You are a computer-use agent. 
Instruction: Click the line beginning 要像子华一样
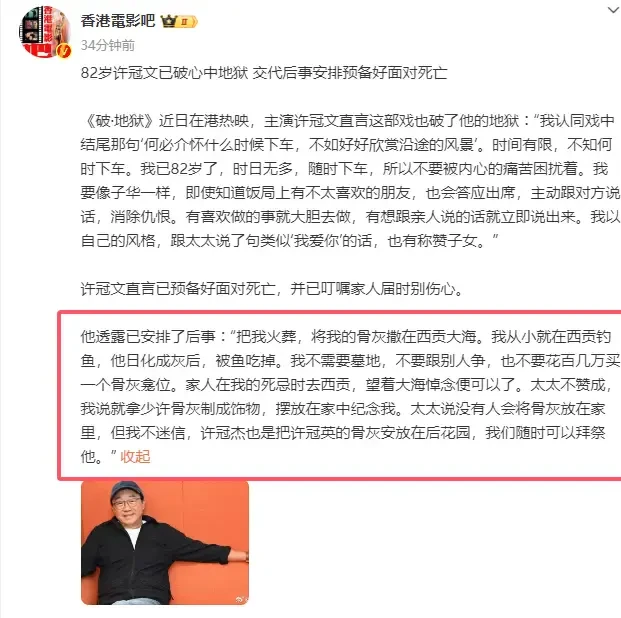[350, 193]
